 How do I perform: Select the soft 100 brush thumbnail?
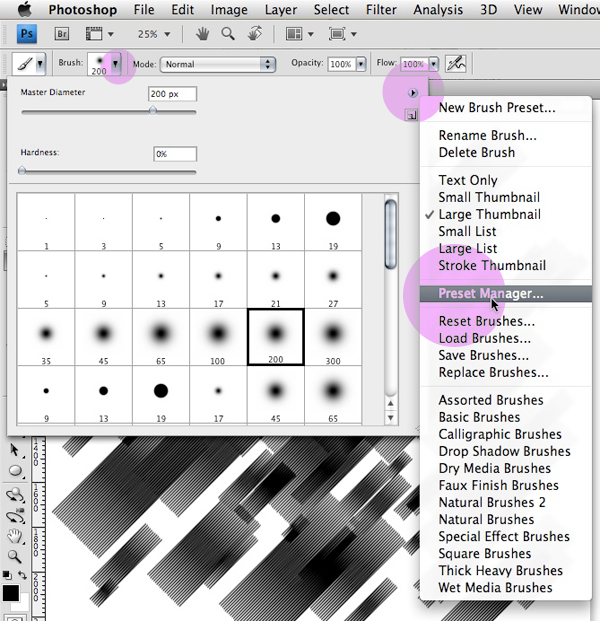(x=218, y=337)
